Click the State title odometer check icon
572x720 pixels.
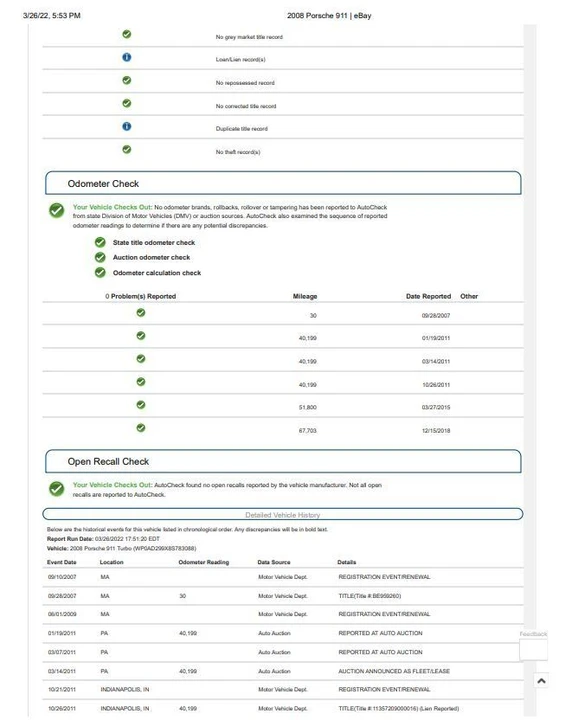100,242
